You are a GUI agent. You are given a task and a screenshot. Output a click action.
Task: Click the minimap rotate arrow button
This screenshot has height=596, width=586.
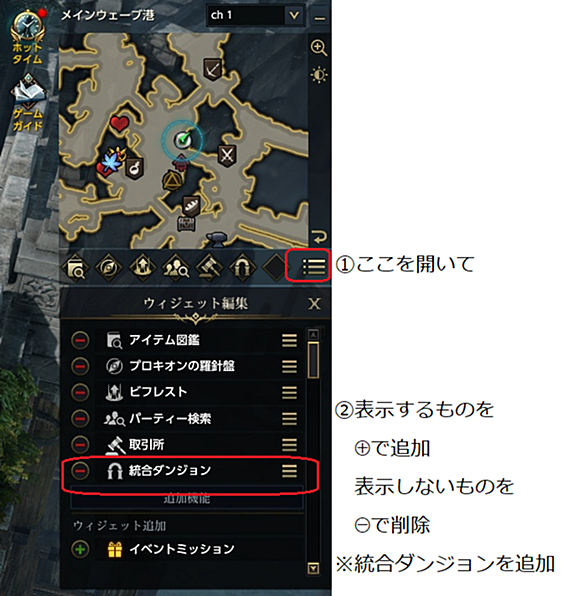coord(318,236)
